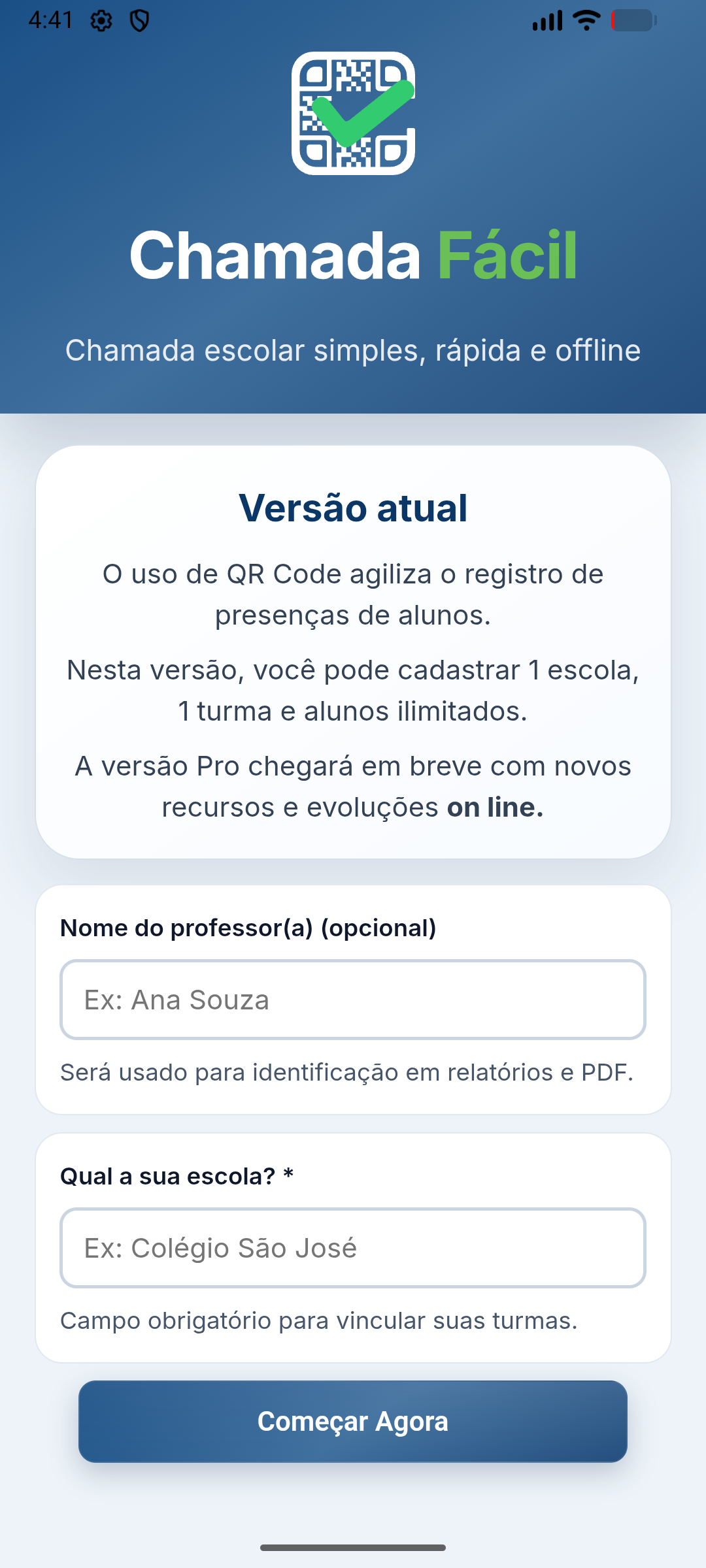Tap the 4:41 clock in status bar
This screenshot has height=1568, width=706.
[50, 20]
